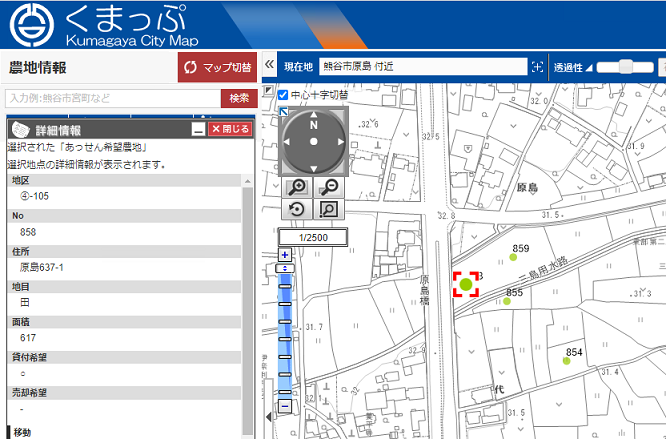This screenshot has width=666, height=439.
Task: Minimize the 詳細情報 panel
Action: point(198,129)
